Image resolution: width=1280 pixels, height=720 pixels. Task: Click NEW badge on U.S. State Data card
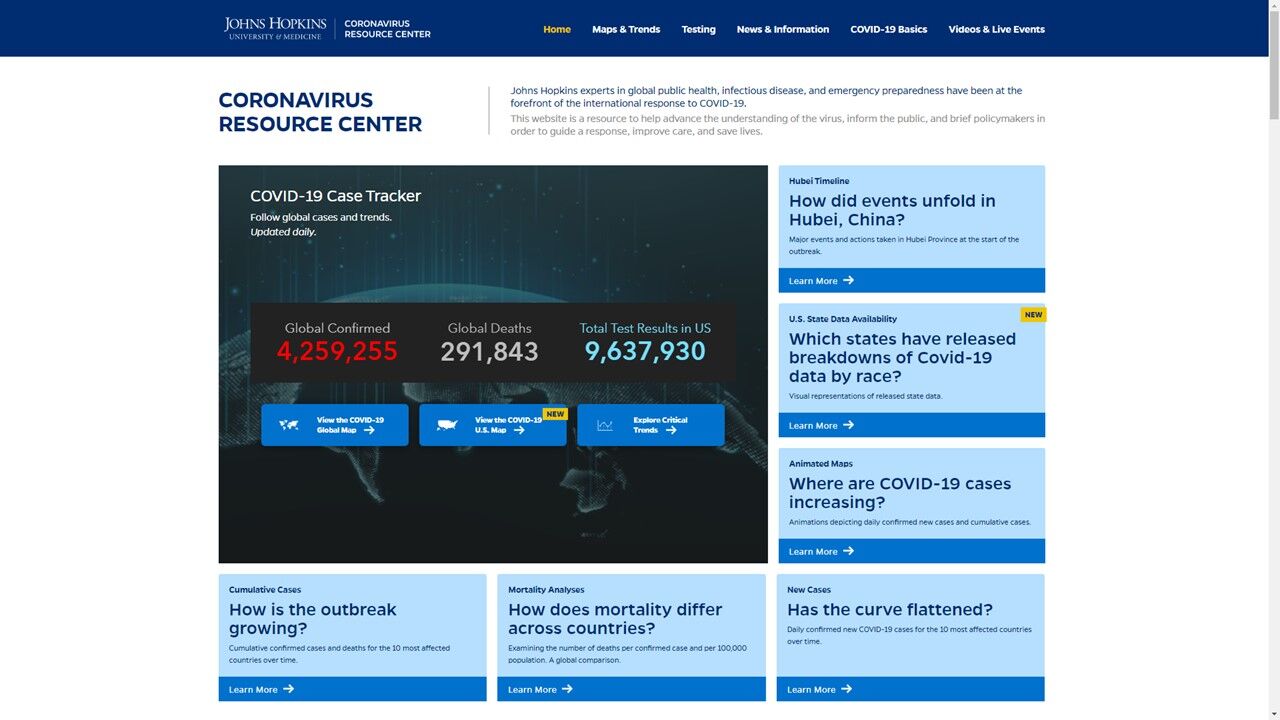(1033, 314)
